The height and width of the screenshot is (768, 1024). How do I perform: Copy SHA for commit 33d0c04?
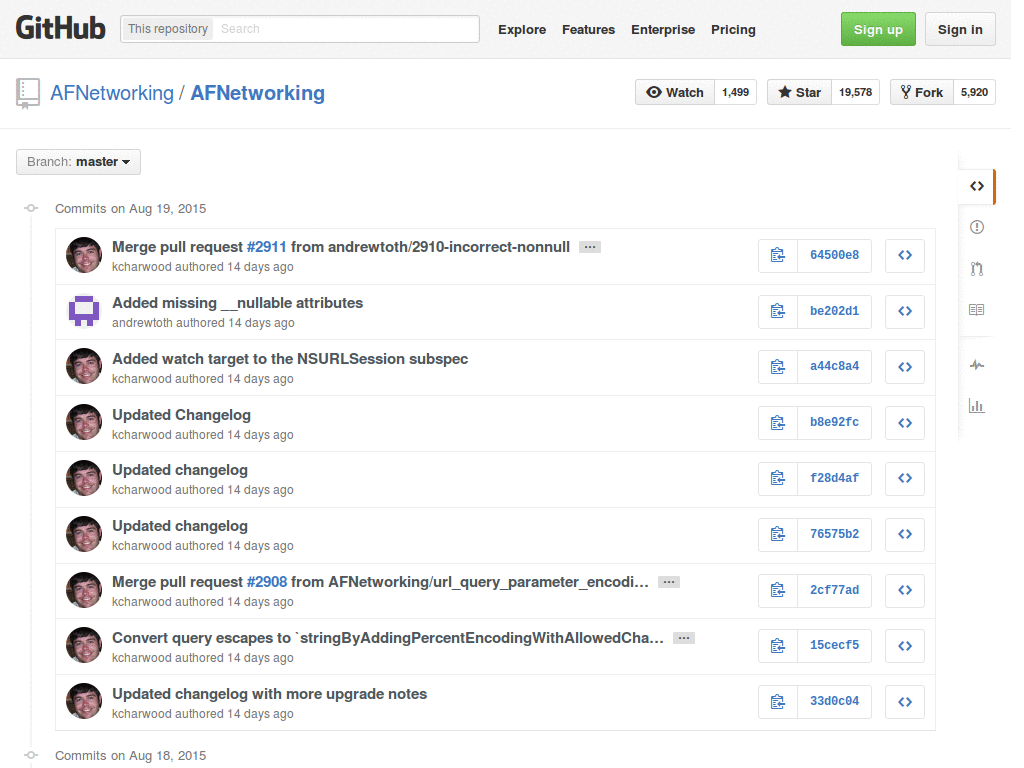click(x=778, y=702)
